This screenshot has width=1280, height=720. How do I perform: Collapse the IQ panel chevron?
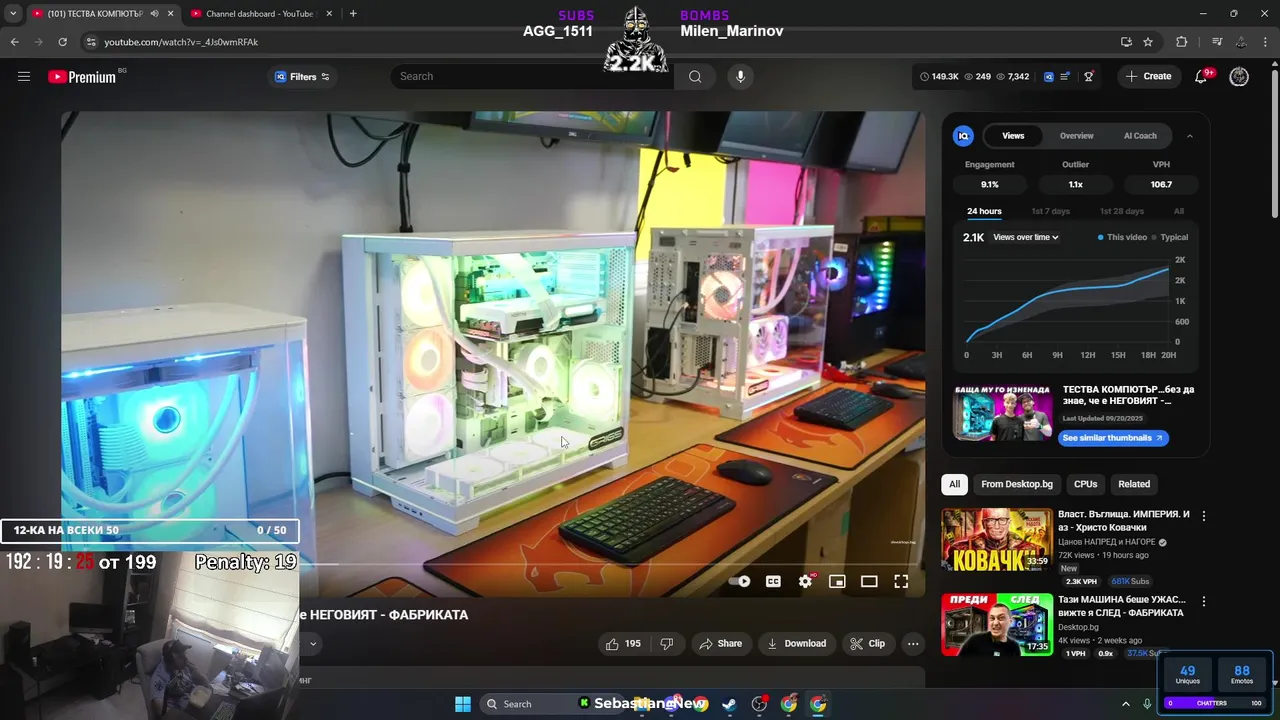point(1189,136)
